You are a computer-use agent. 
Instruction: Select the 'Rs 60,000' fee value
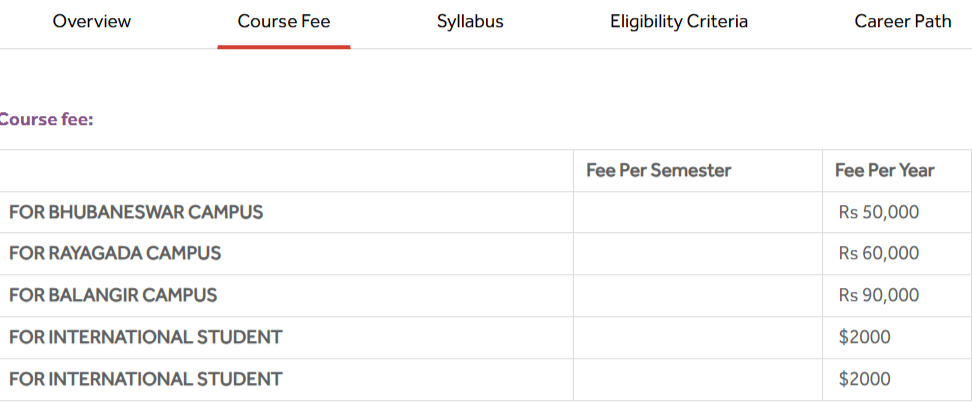tap(879, 254)
